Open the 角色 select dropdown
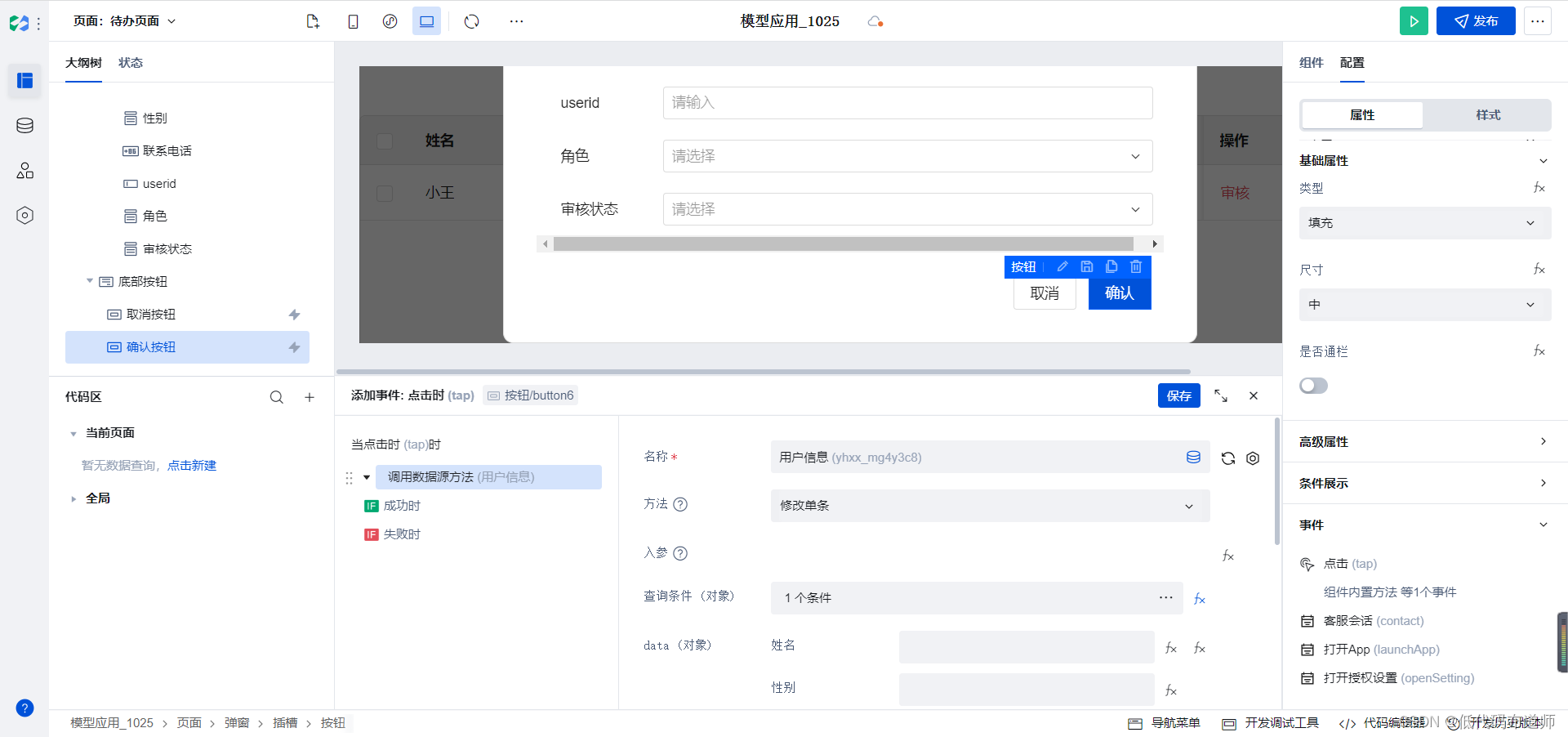 [x=907, y=156]
